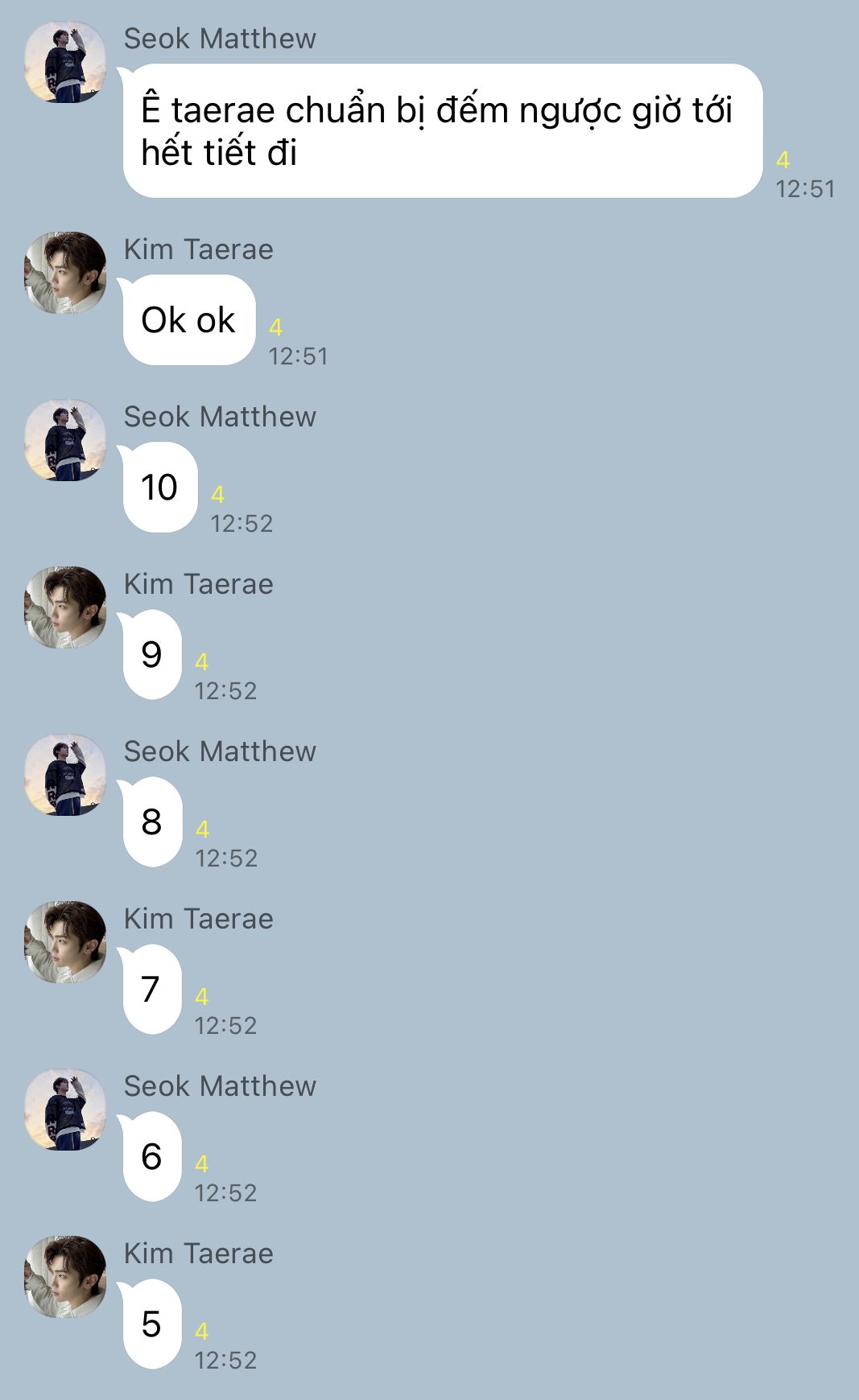This screenshot has width=859, height=1400.
Task: Open Kim Taerae's avatar next to "Ok ok"
Action: click(x=65, y=273)
